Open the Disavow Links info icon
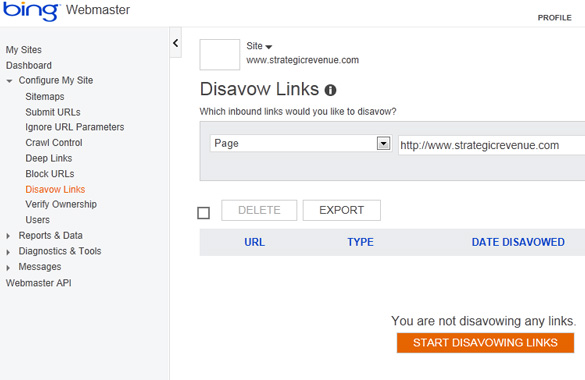This screenshot has height=380, width=585. [x=330, y=90]
